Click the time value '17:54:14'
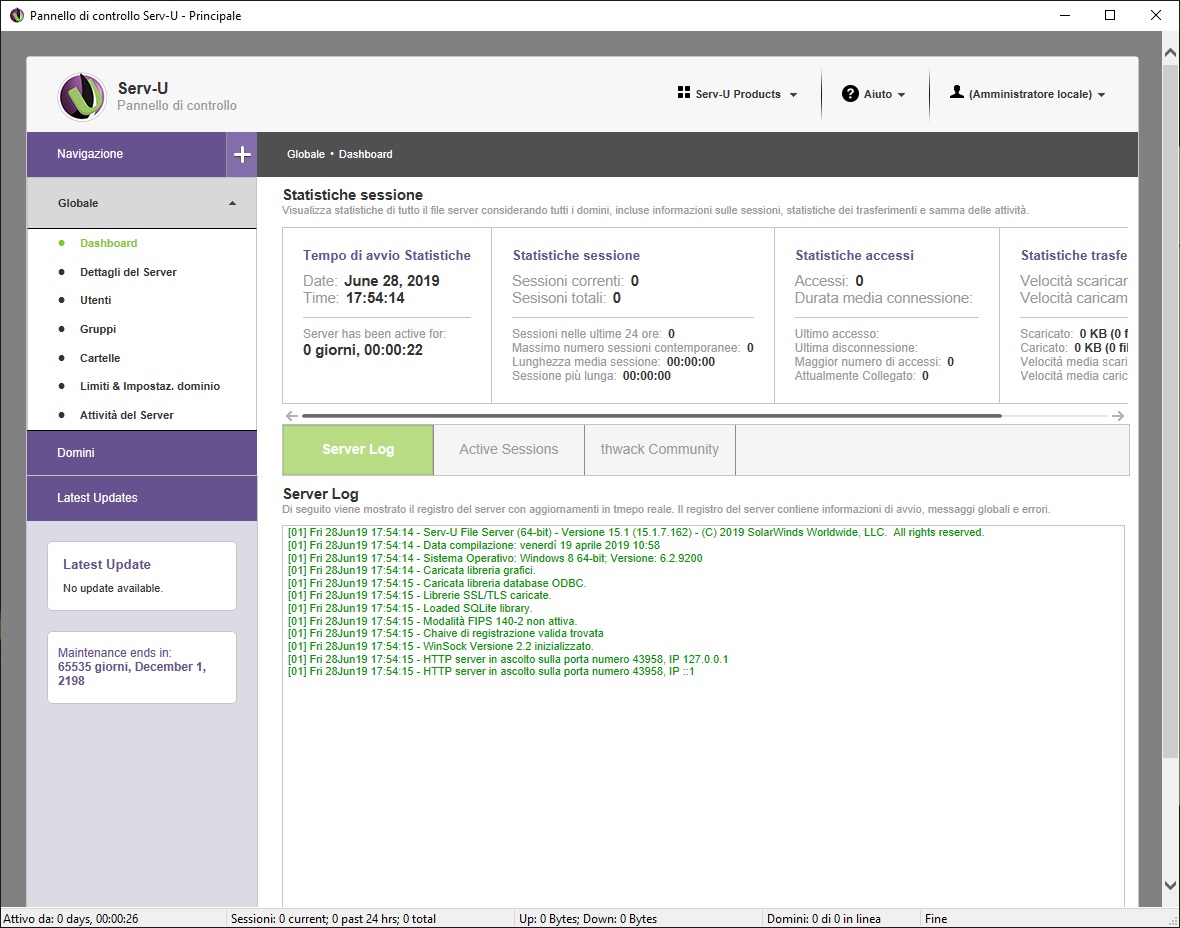 (x=375, y=298)
